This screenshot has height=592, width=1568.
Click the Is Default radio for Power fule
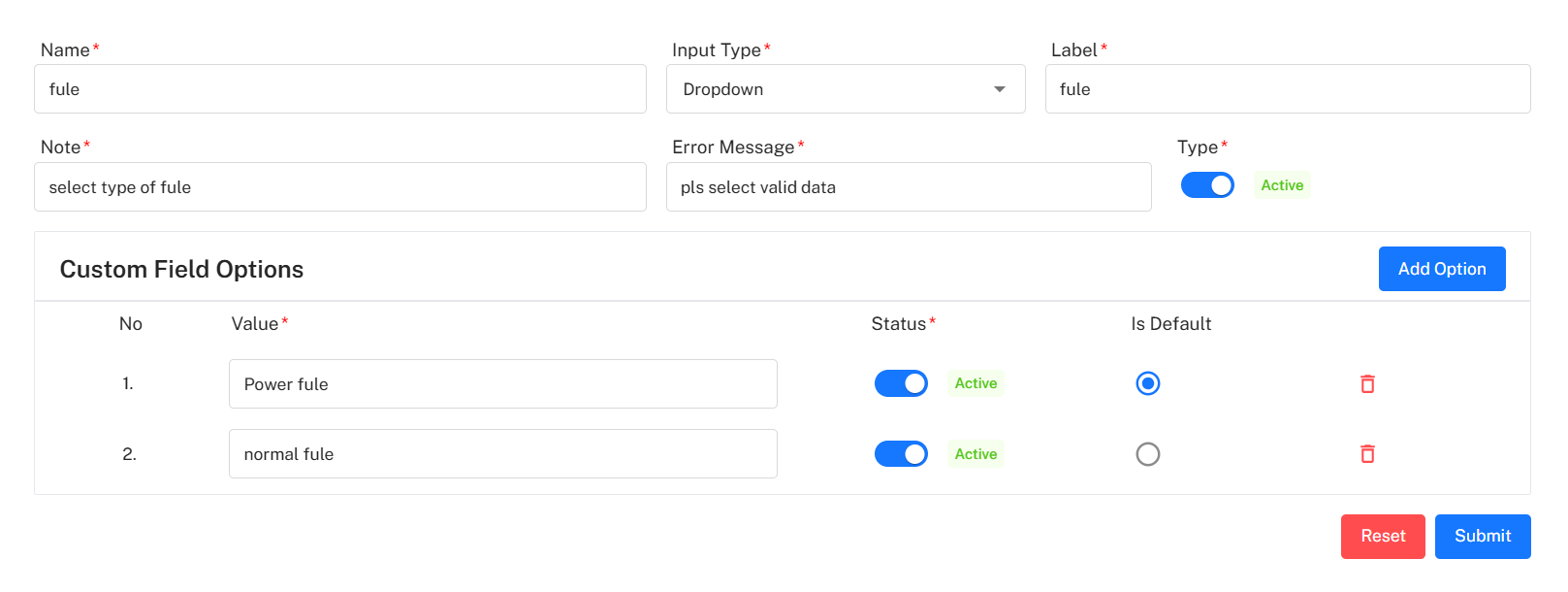(x=1148, y=383)
